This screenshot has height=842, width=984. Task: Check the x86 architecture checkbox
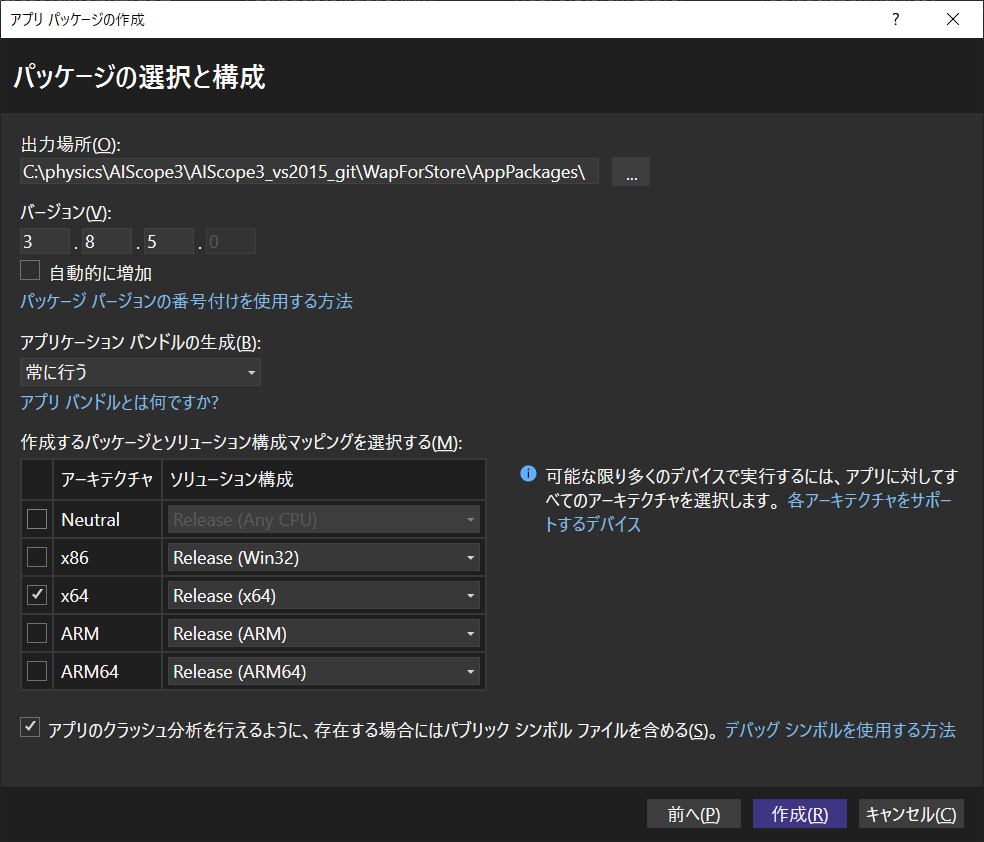coord(36,557)
